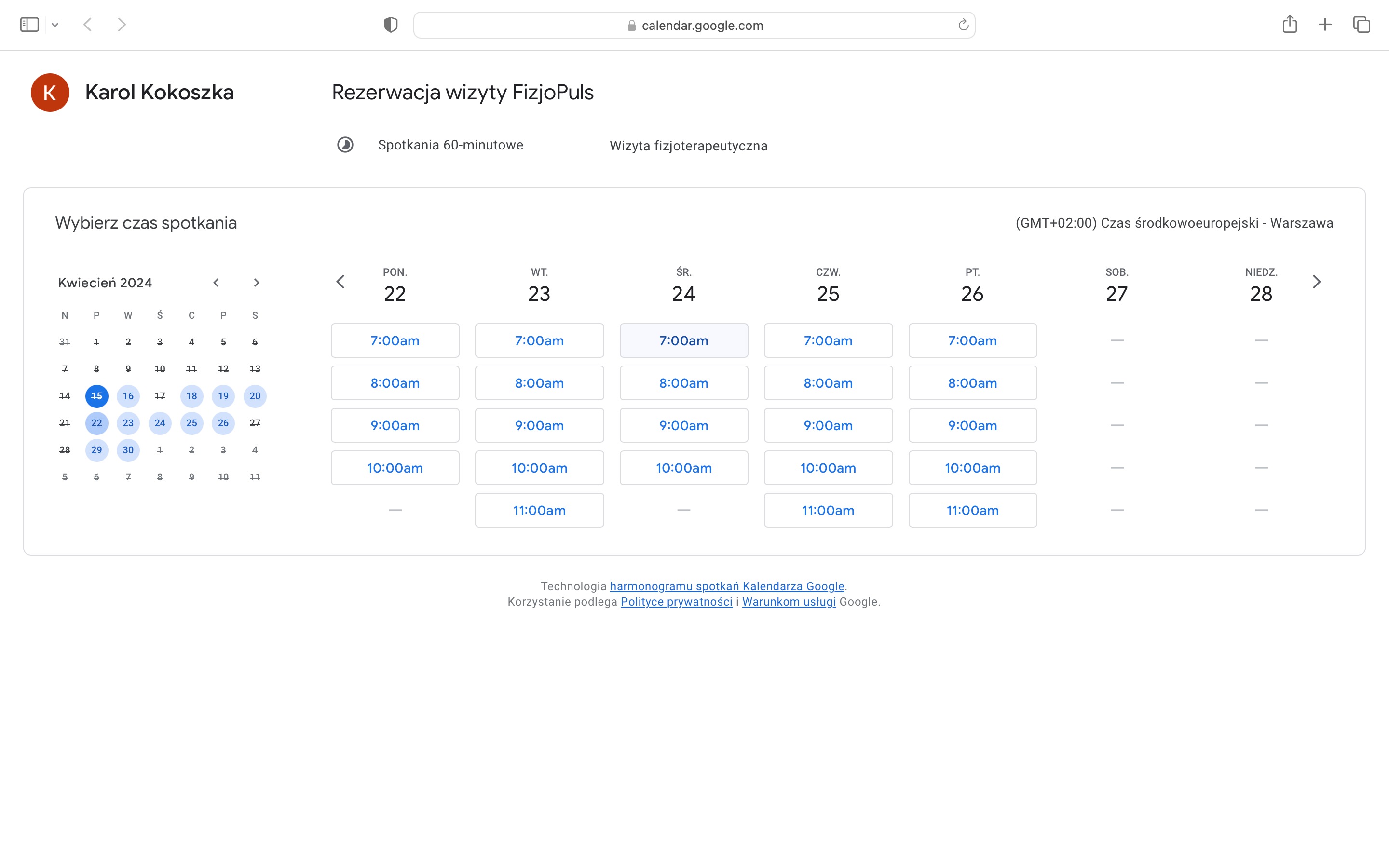Viewport: 1389px width, 868px height.
Task: Click the Wizyta fizjoterapeutyczna description text
Action: click(x=688, y=146)
